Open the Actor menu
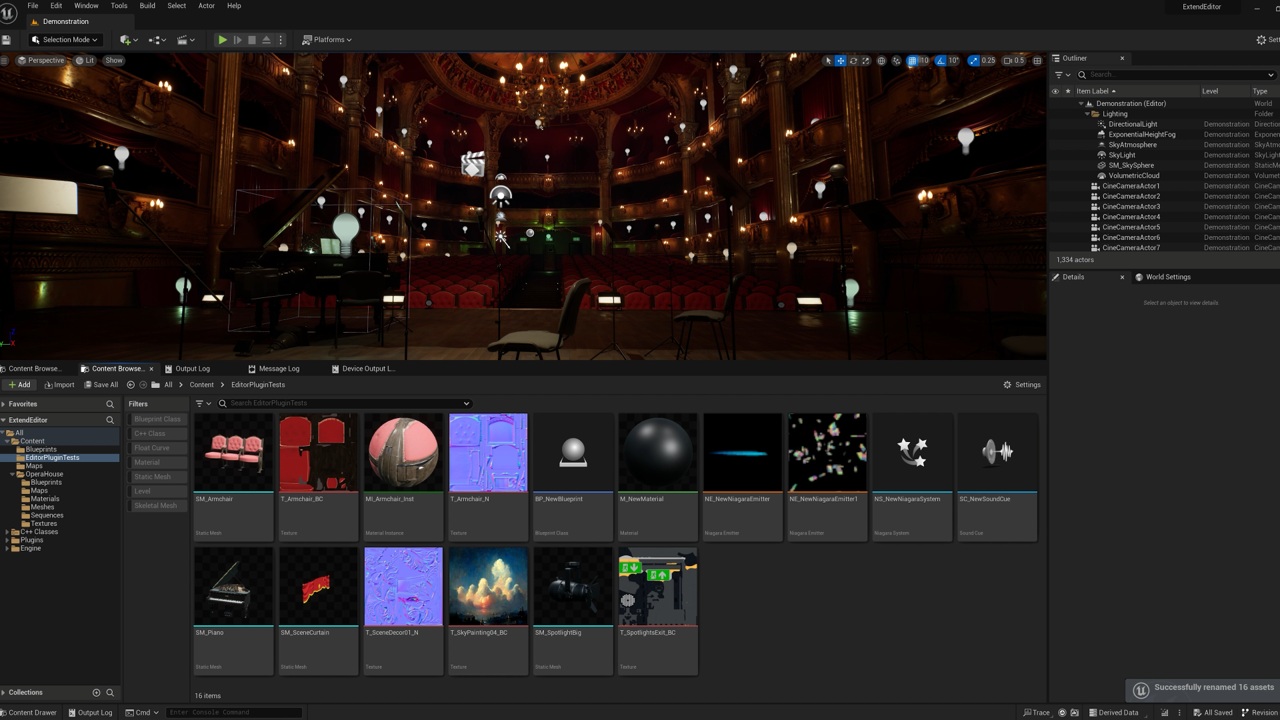The width and height of the screenshot is (1280, 720). (x=206, y=6)
